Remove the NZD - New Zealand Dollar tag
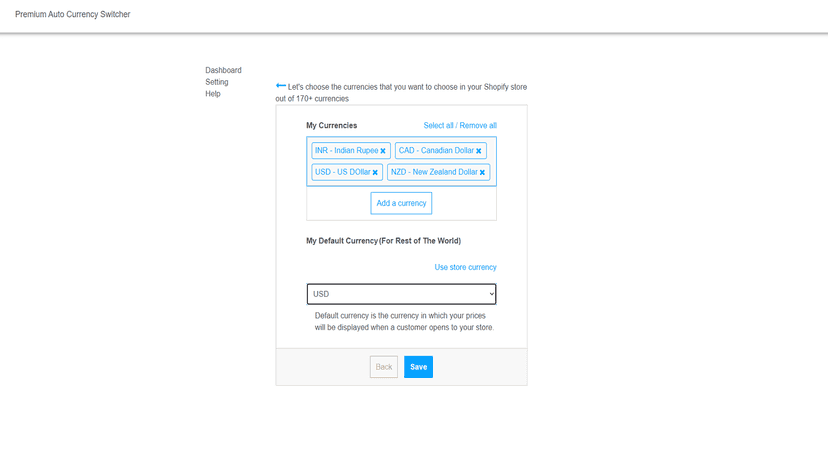The height and width of the screenshot is (466, 828). [482, 173]
